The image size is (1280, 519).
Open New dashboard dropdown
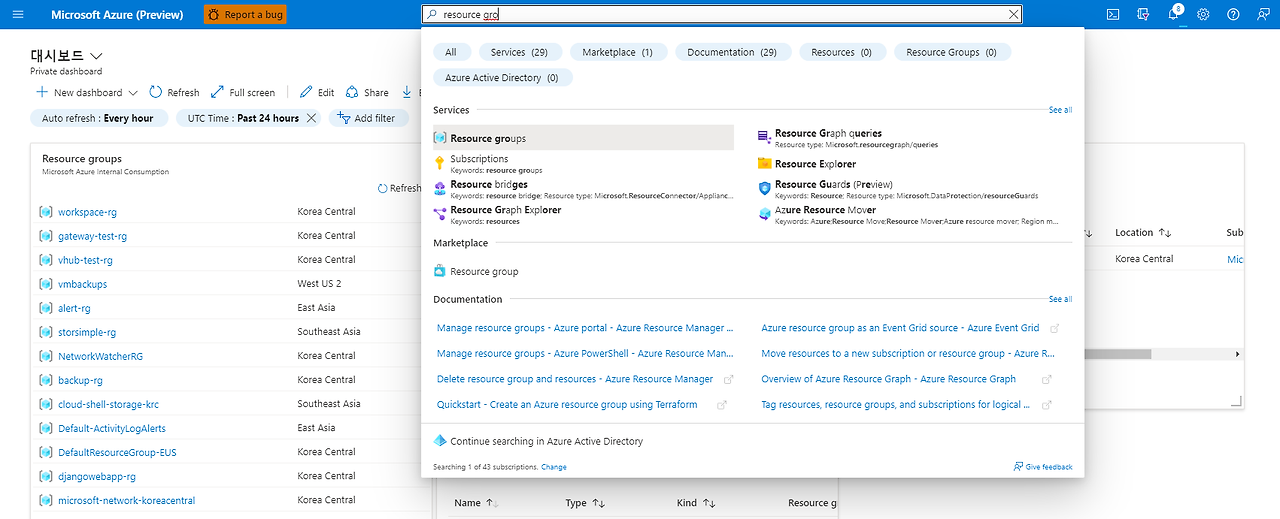[86, 92]
